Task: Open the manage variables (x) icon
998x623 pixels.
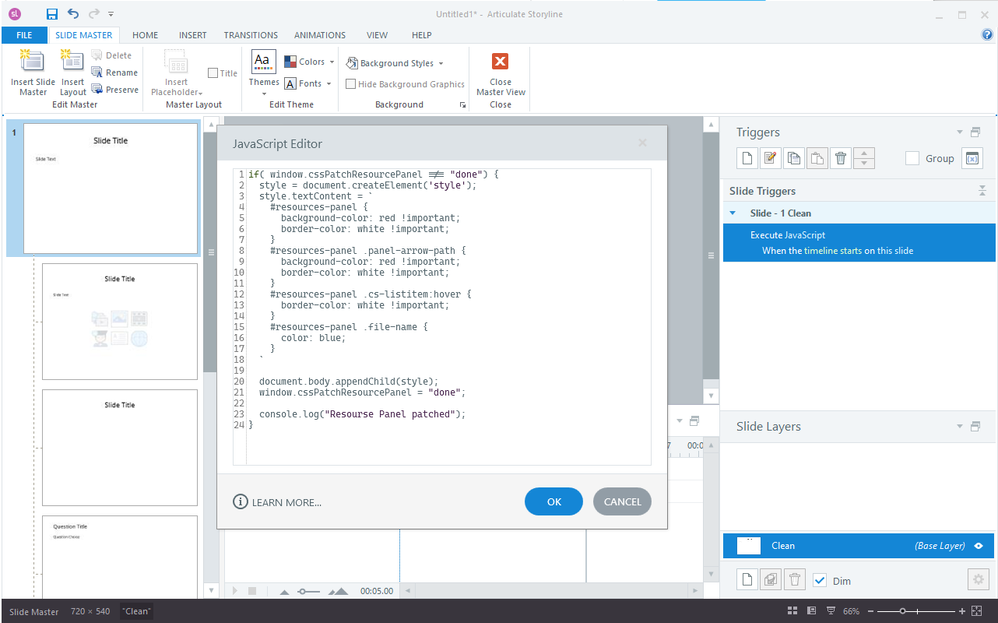Action: 972,158
